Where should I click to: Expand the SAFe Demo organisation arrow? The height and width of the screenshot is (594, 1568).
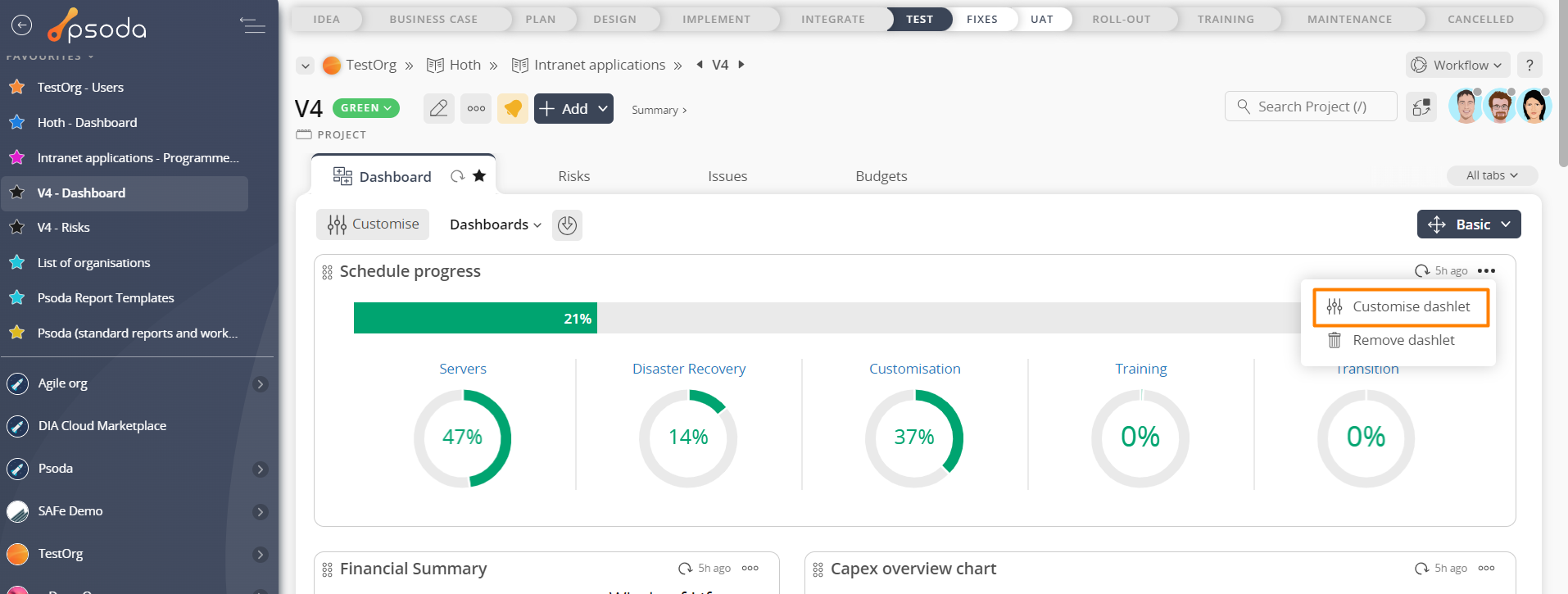point(261,512)
